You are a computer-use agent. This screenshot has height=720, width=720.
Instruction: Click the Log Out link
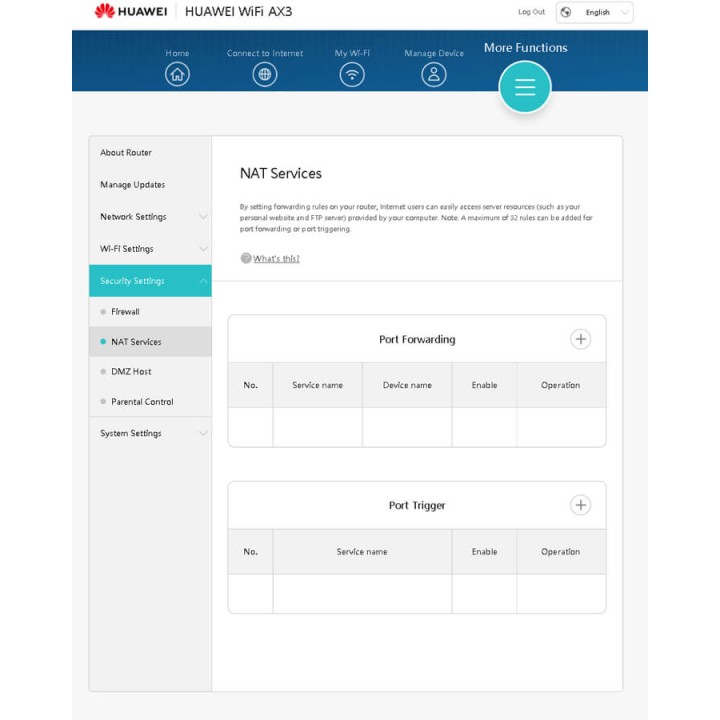click(x=531, y=12)
